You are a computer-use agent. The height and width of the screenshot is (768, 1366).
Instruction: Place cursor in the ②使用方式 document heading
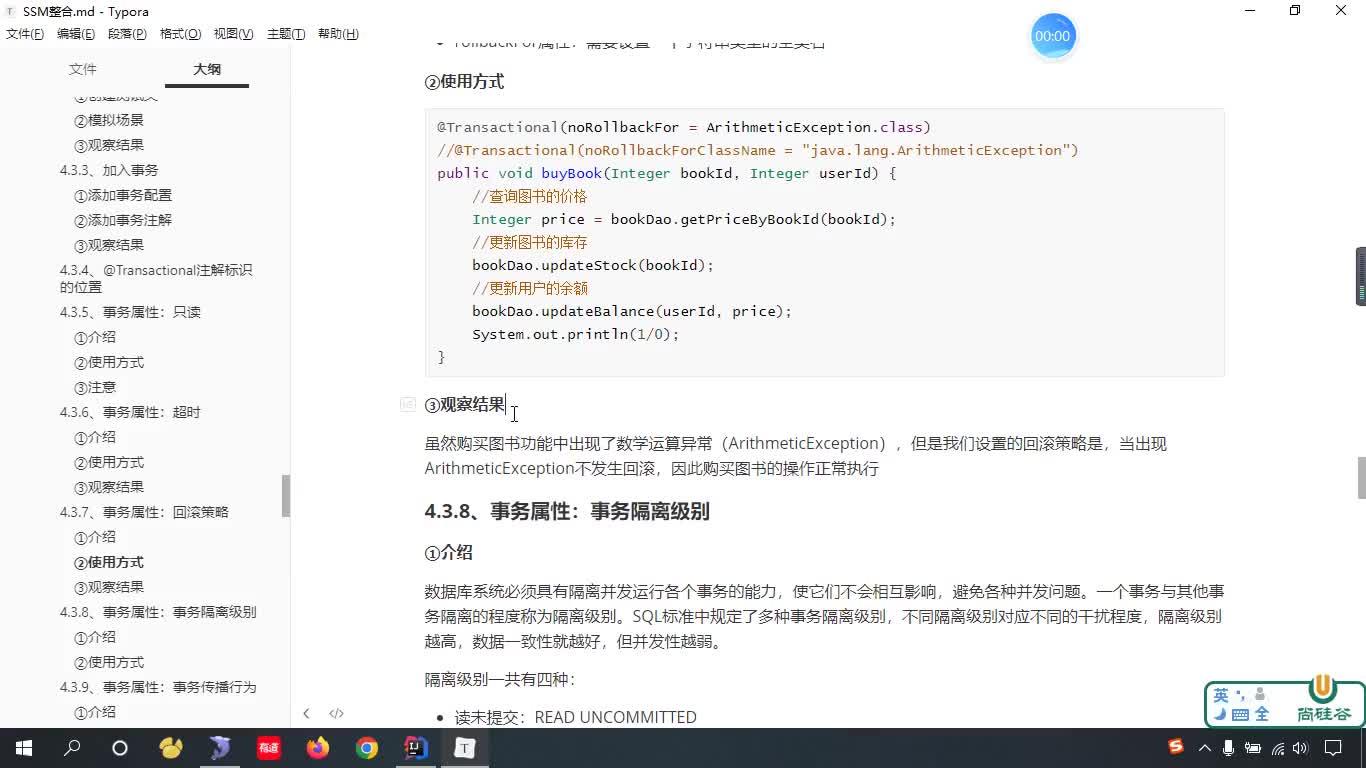click(464, 82)
